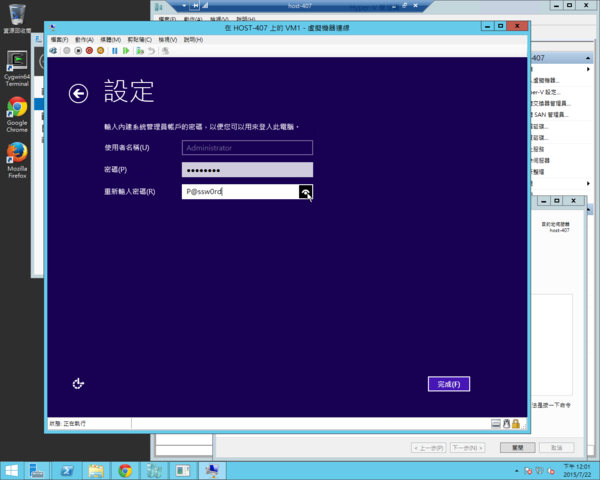Viewport: 600px width, 480px height.
Task: Click the red Shut Down toolbar icon
Action: pos(89,51)
